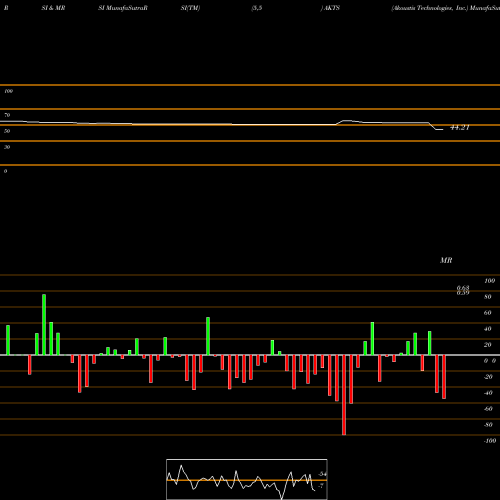
Task: Click the MR axis label 60
Action: coord(488,313)
